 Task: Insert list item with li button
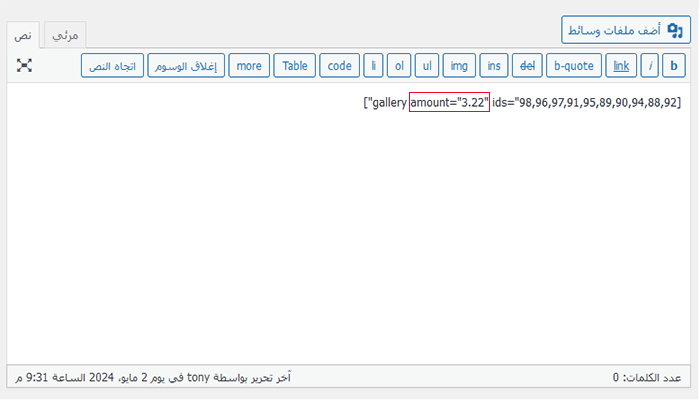click(x=373, y=66)
